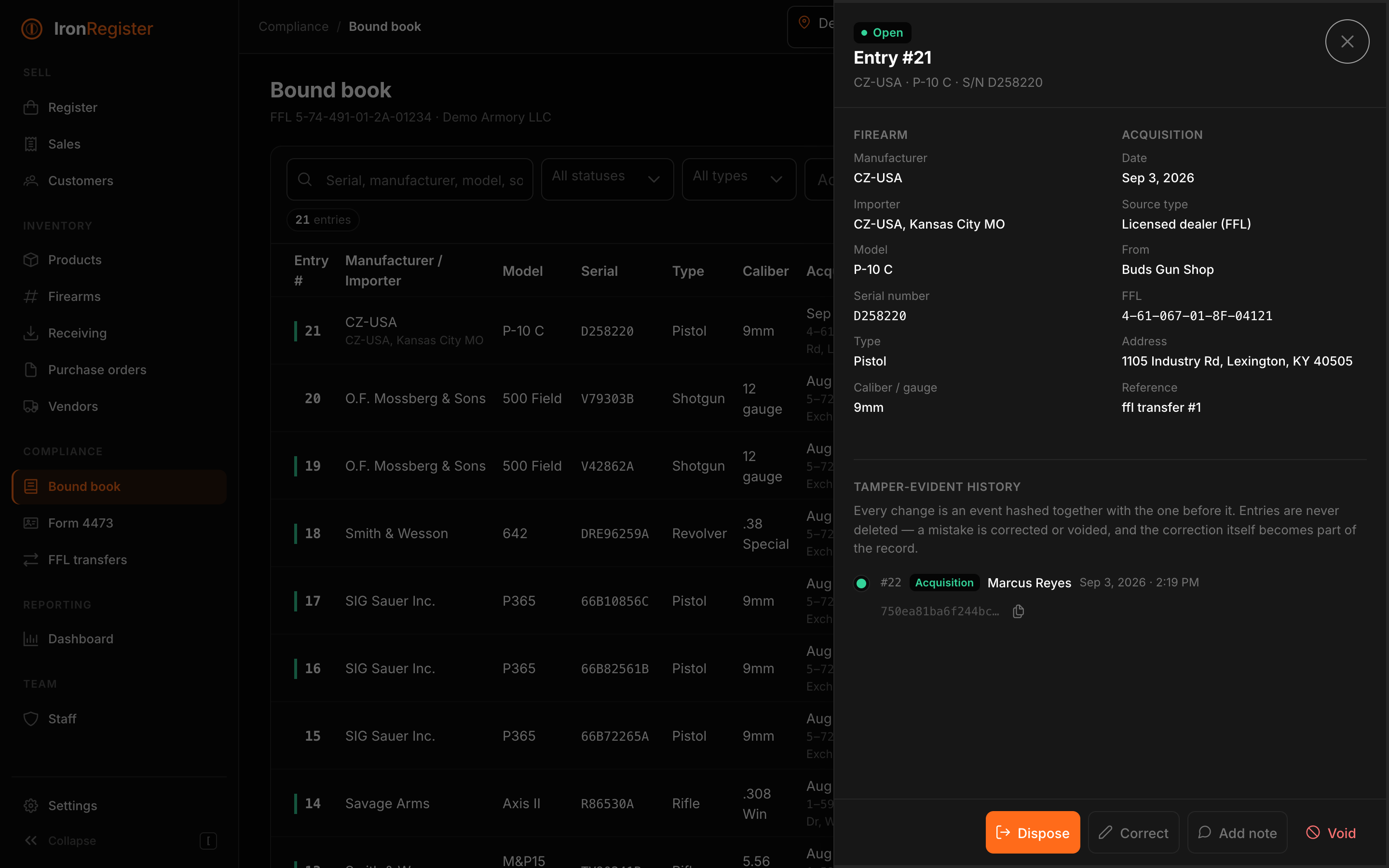
Task: Click the Compliance breadcrumb link
Action: (x=293, y=27)
